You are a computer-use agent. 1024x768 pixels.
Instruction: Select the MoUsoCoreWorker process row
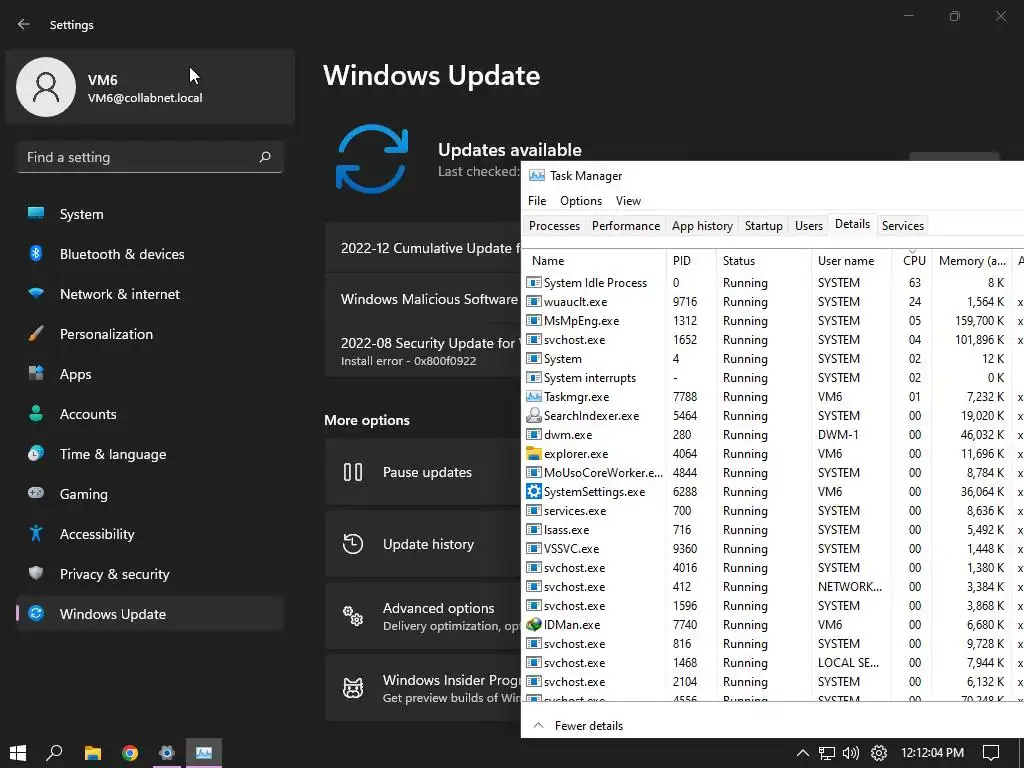point(773,472)
